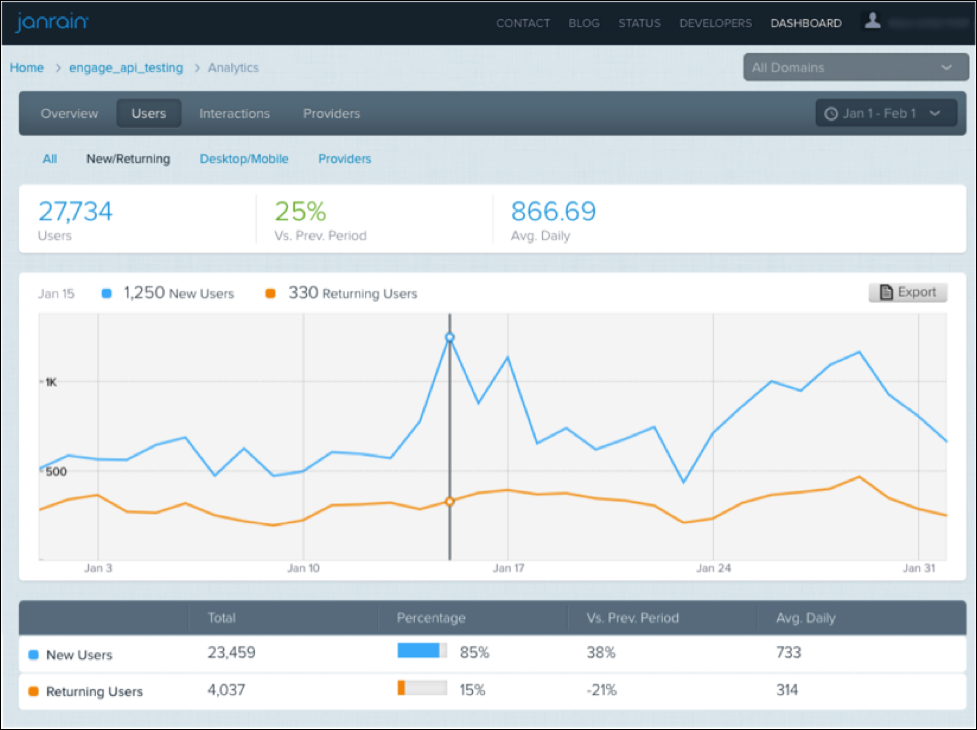Click the clock icon in date range
The height and width of the screenshot is (730, 977).
tap(830, 114)
